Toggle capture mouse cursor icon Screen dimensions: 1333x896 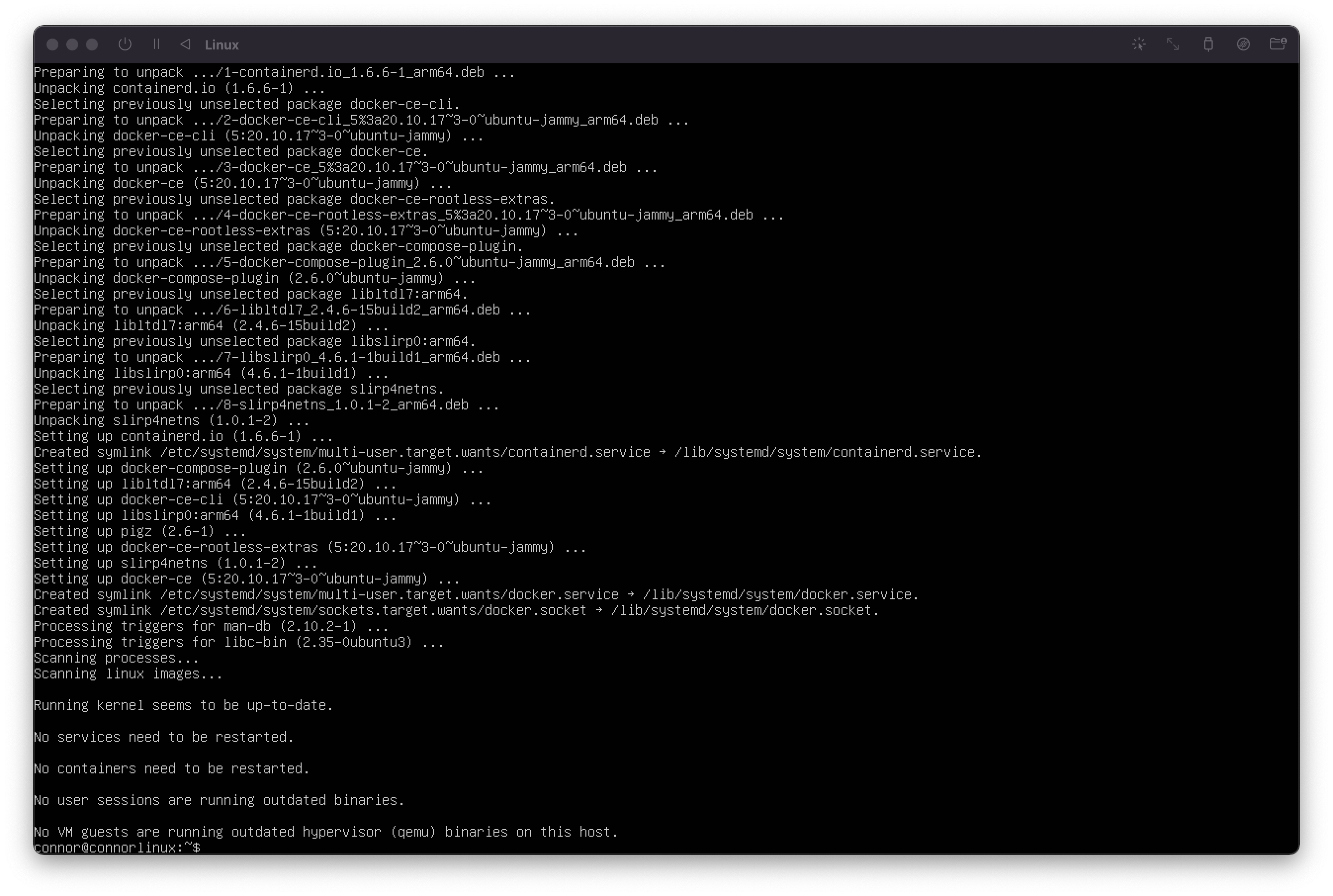click(1139, 44)
